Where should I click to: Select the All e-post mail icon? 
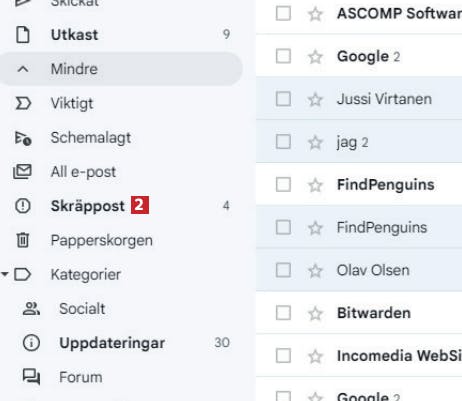pos(22,172)
